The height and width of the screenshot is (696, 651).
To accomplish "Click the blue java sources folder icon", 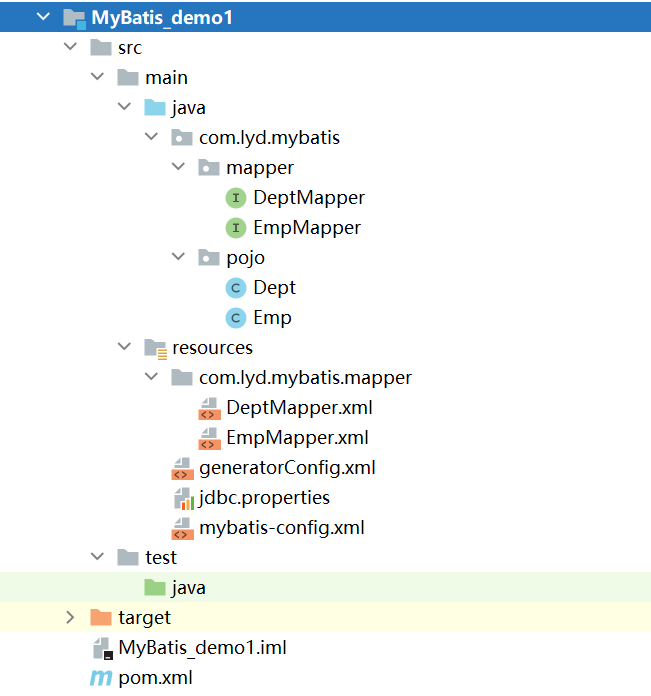I will coord(155,108).
